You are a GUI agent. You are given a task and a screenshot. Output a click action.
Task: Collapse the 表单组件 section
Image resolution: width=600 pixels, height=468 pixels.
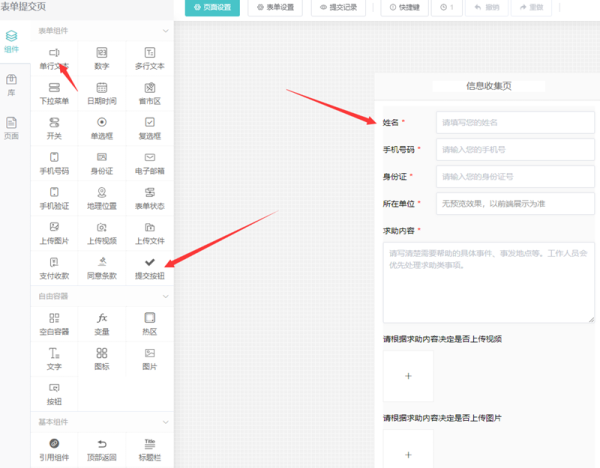coord(165,31)
